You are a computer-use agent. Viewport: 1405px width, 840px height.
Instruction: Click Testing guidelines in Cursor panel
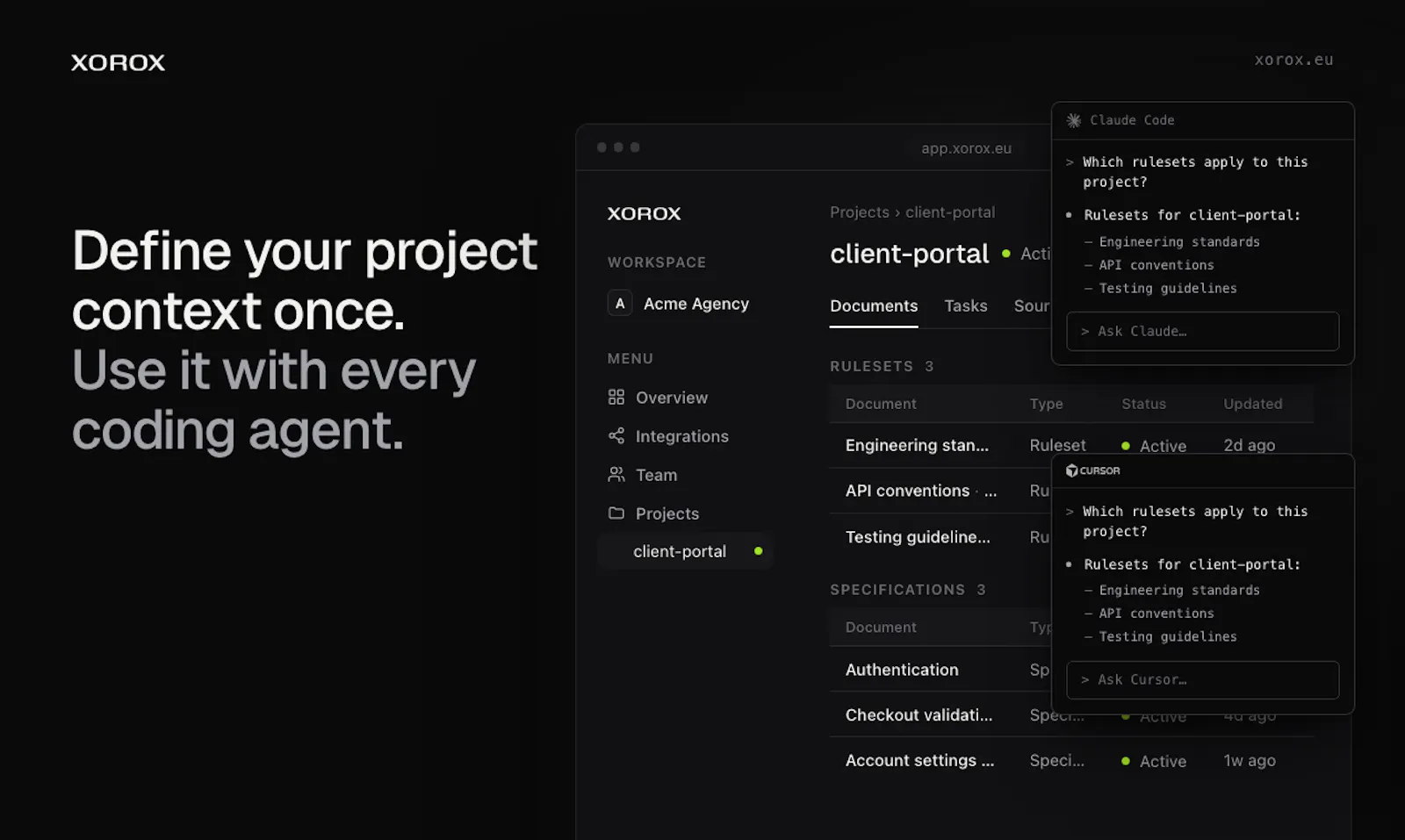tap(1168, 636)
